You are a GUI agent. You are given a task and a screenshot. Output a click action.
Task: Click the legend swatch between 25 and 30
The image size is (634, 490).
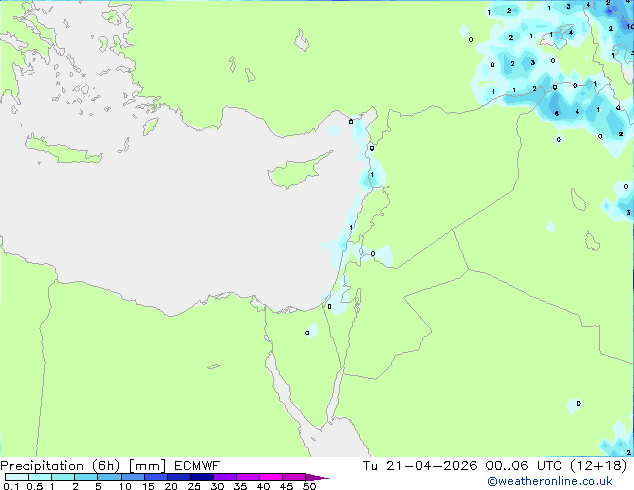(202, 477)
